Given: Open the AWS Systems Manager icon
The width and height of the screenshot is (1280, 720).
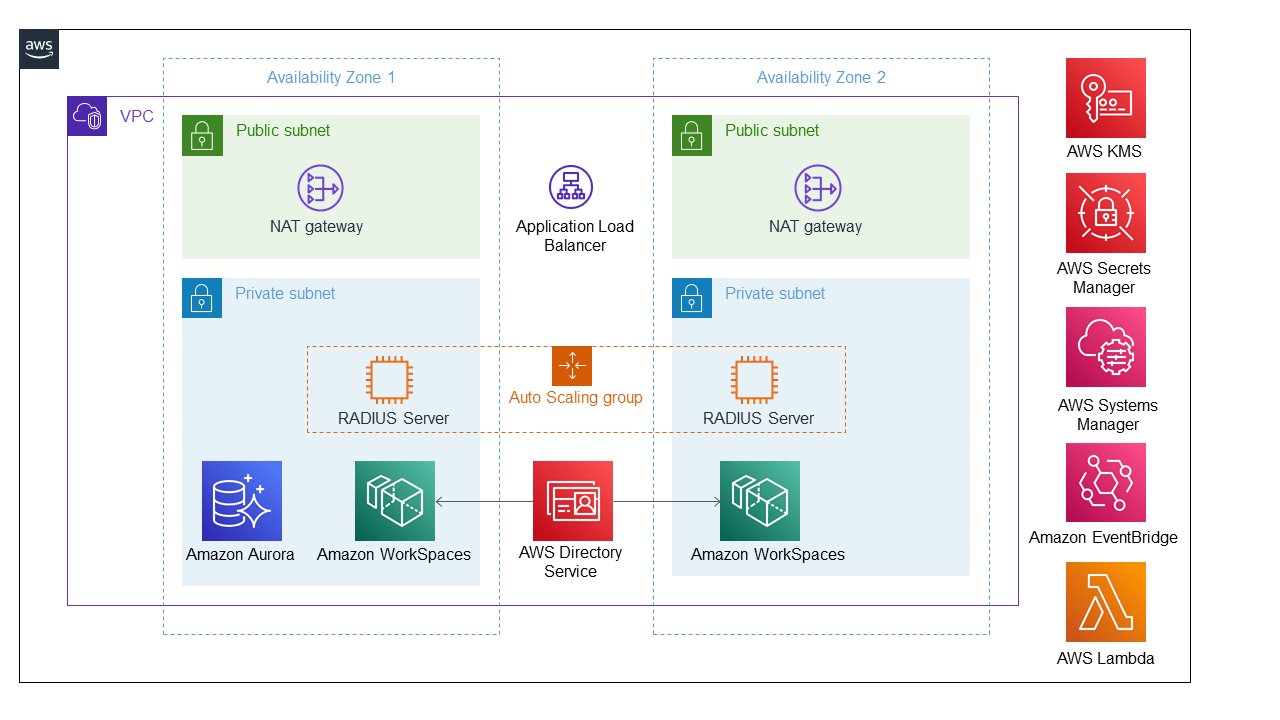Looking at the screenshot, I should click(1105, 347).
